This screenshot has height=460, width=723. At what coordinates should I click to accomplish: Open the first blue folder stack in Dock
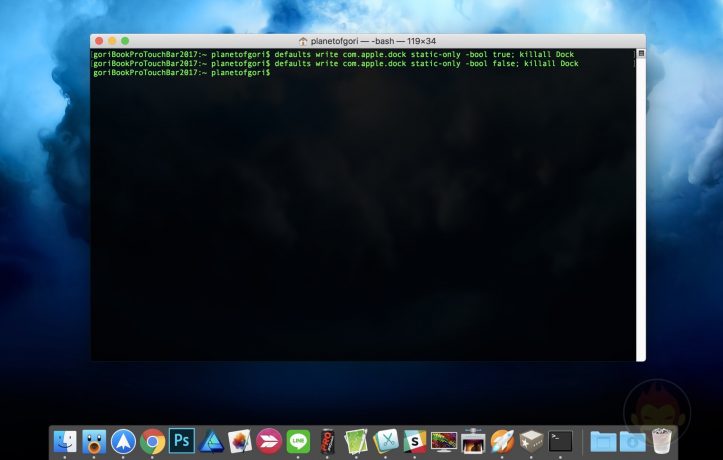click(603, 442)
